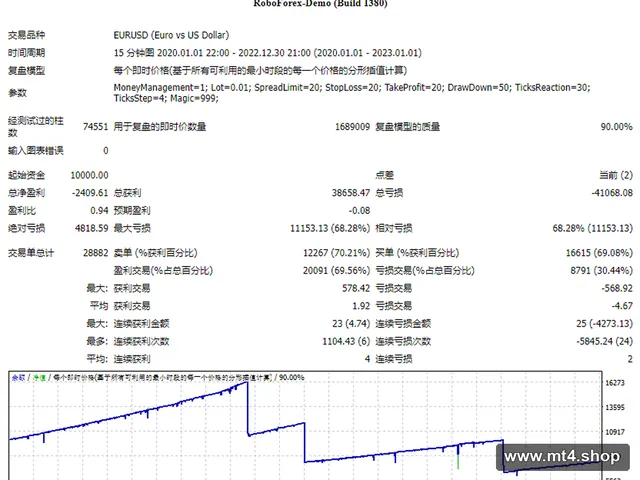Select the average profit trade value 1.92

point(361,306)
